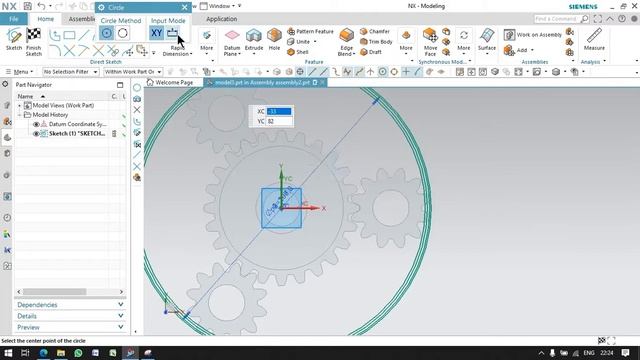
Task: Open the Sketch tool
Action: pyautogui.click(x=14, y=40)
